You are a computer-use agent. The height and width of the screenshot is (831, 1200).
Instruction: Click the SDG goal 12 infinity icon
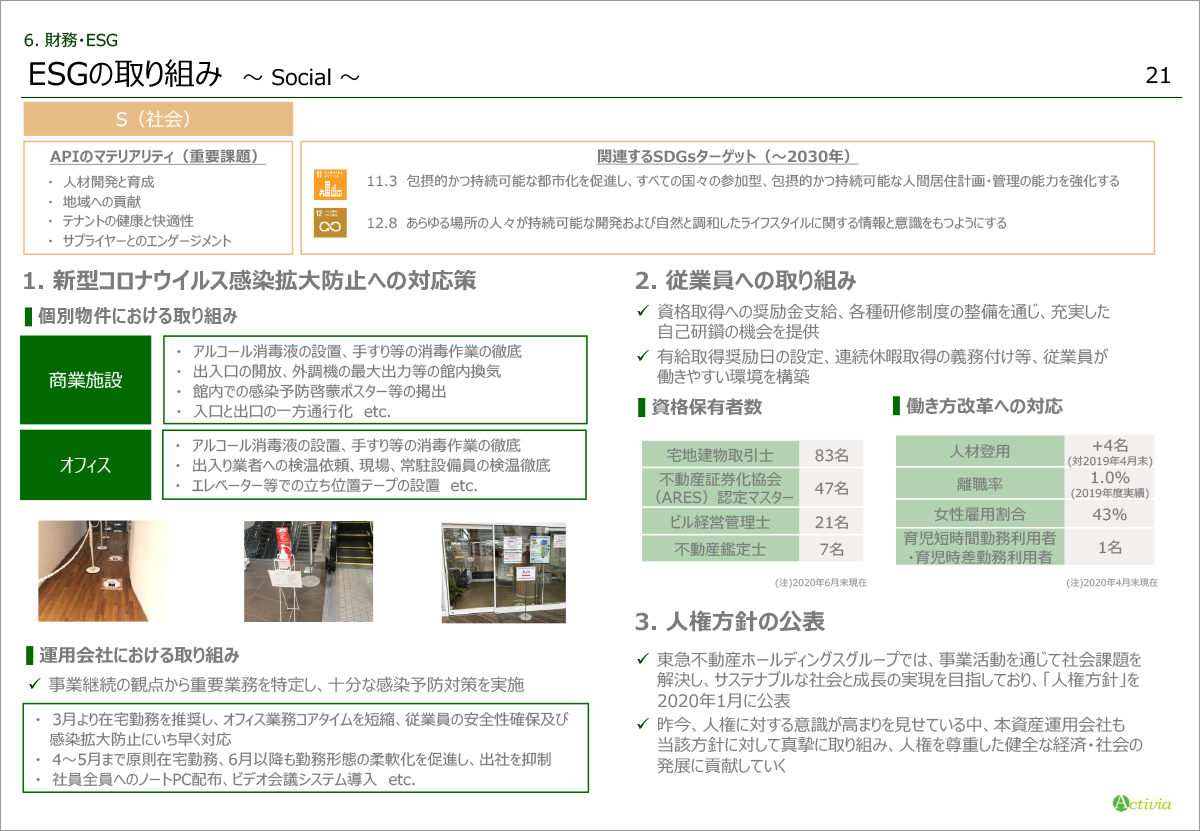tap(329, 223)
